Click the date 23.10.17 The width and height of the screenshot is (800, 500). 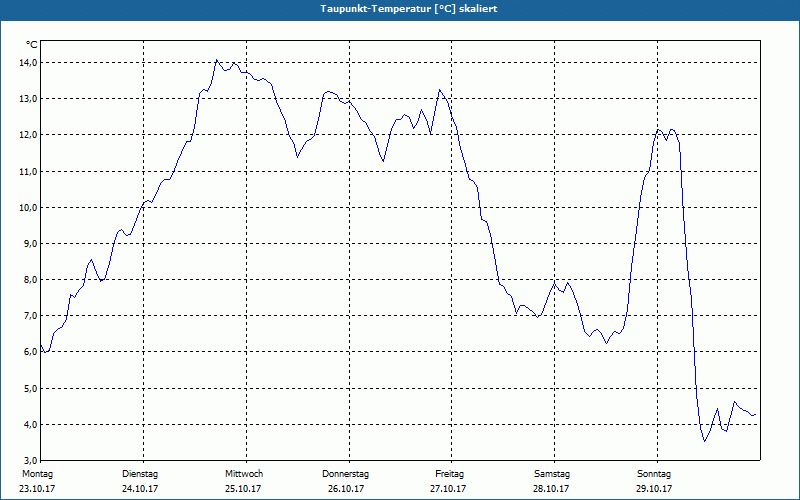pyautogui.click(x=37, y=489)
